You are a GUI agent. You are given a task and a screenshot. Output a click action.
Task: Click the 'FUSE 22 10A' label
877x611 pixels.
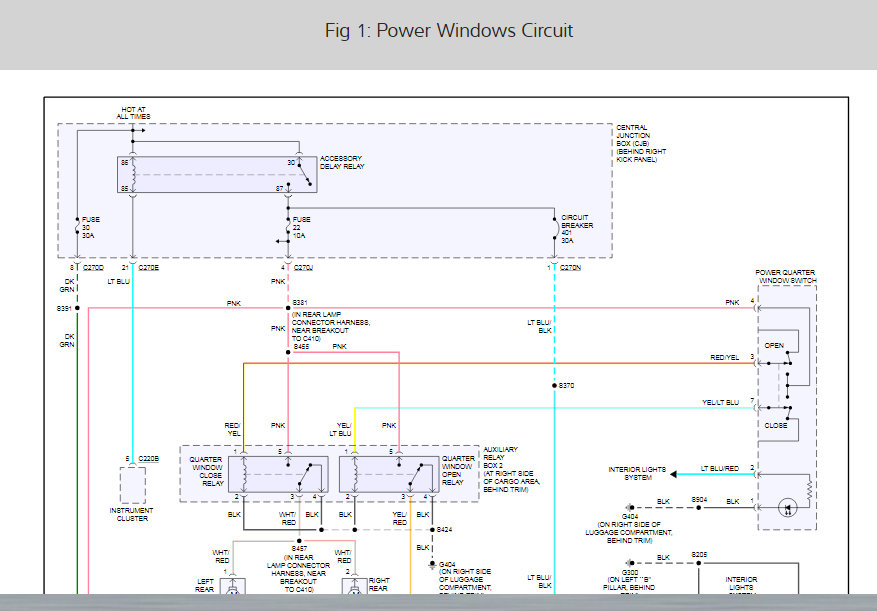pos(301,228)
